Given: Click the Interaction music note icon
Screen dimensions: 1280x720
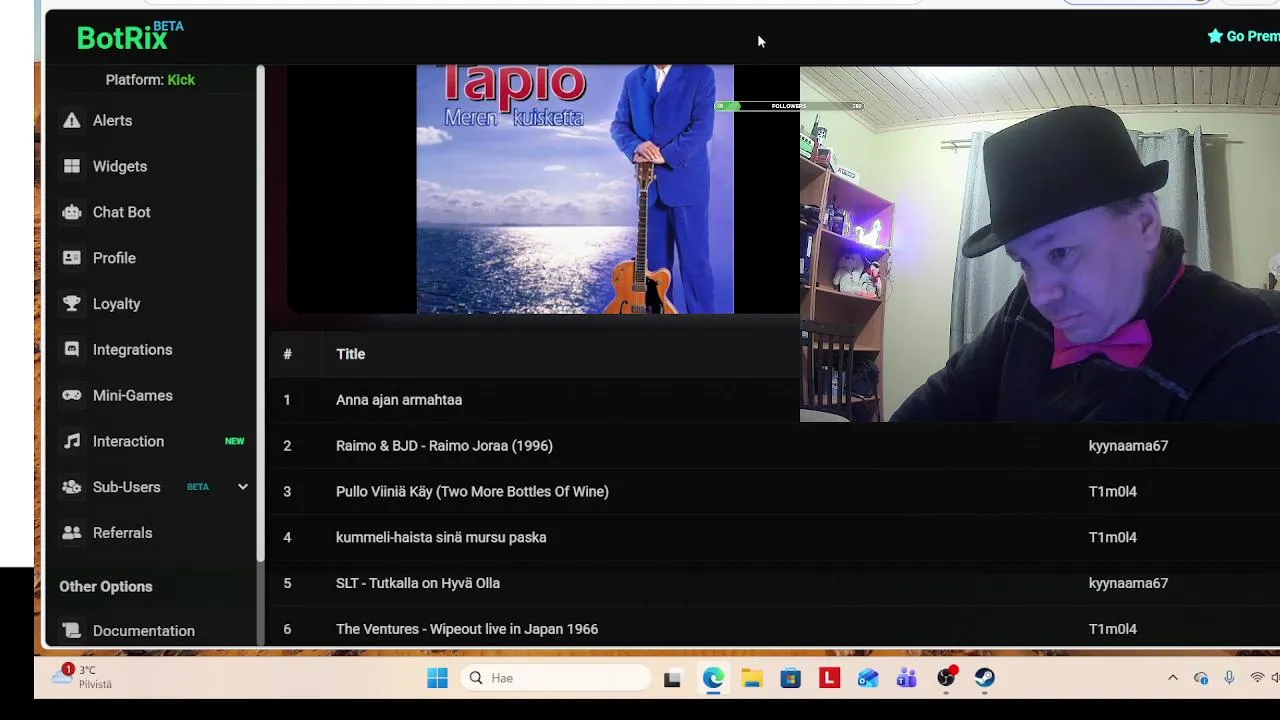Looking at the screenshot, I should (x=72, y=441).
